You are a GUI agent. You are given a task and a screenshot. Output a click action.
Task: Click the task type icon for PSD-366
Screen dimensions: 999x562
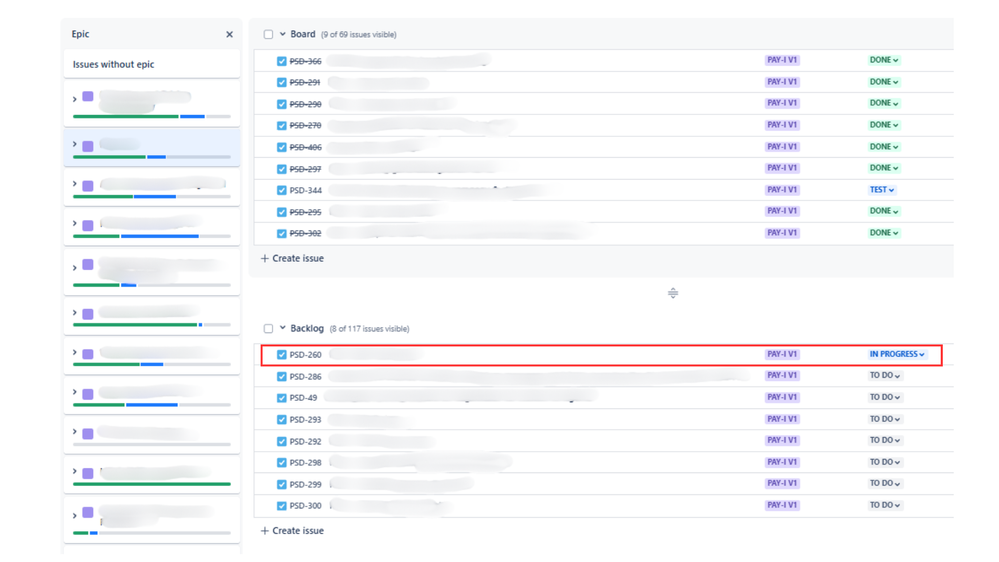pyautogui.click(x=282, y=61)
